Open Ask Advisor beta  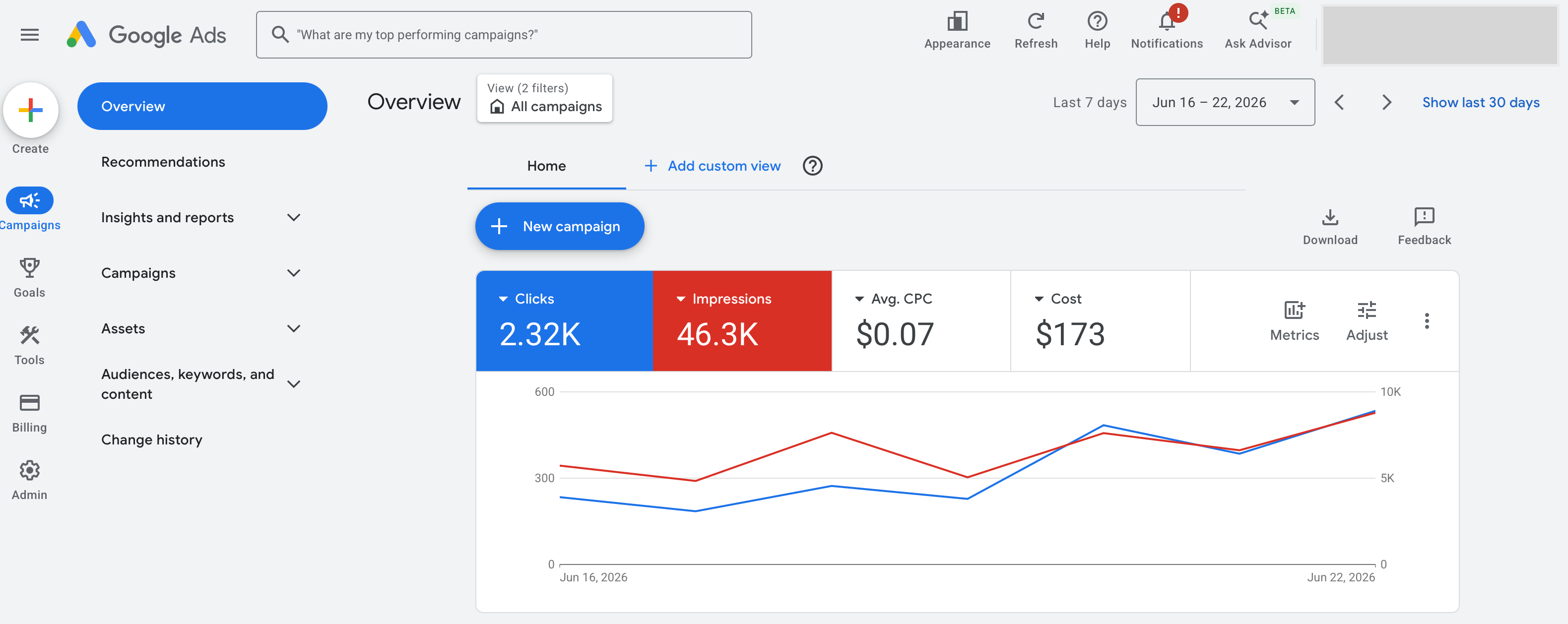click(x=1257, y=30)
